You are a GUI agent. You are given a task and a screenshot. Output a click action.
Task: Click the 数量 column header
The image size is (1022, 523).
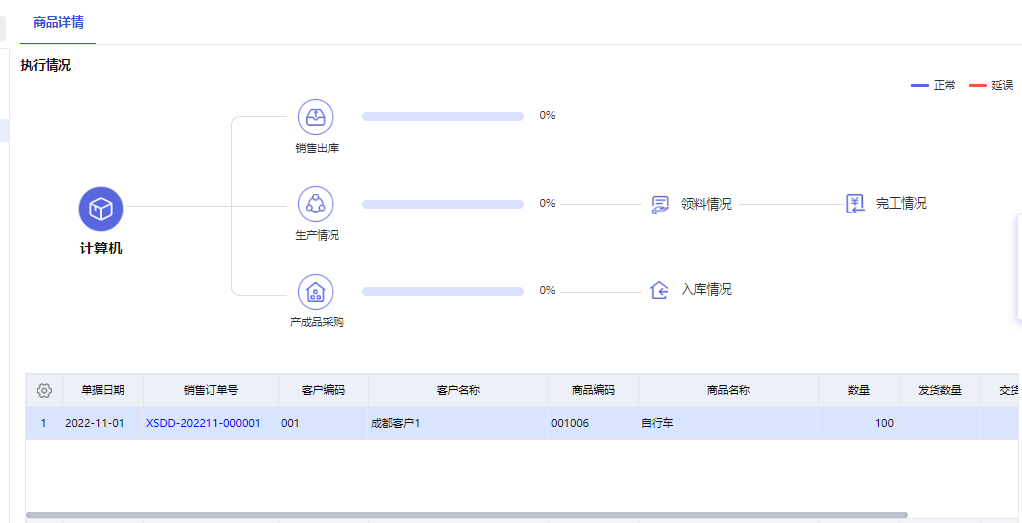point(859,391)
